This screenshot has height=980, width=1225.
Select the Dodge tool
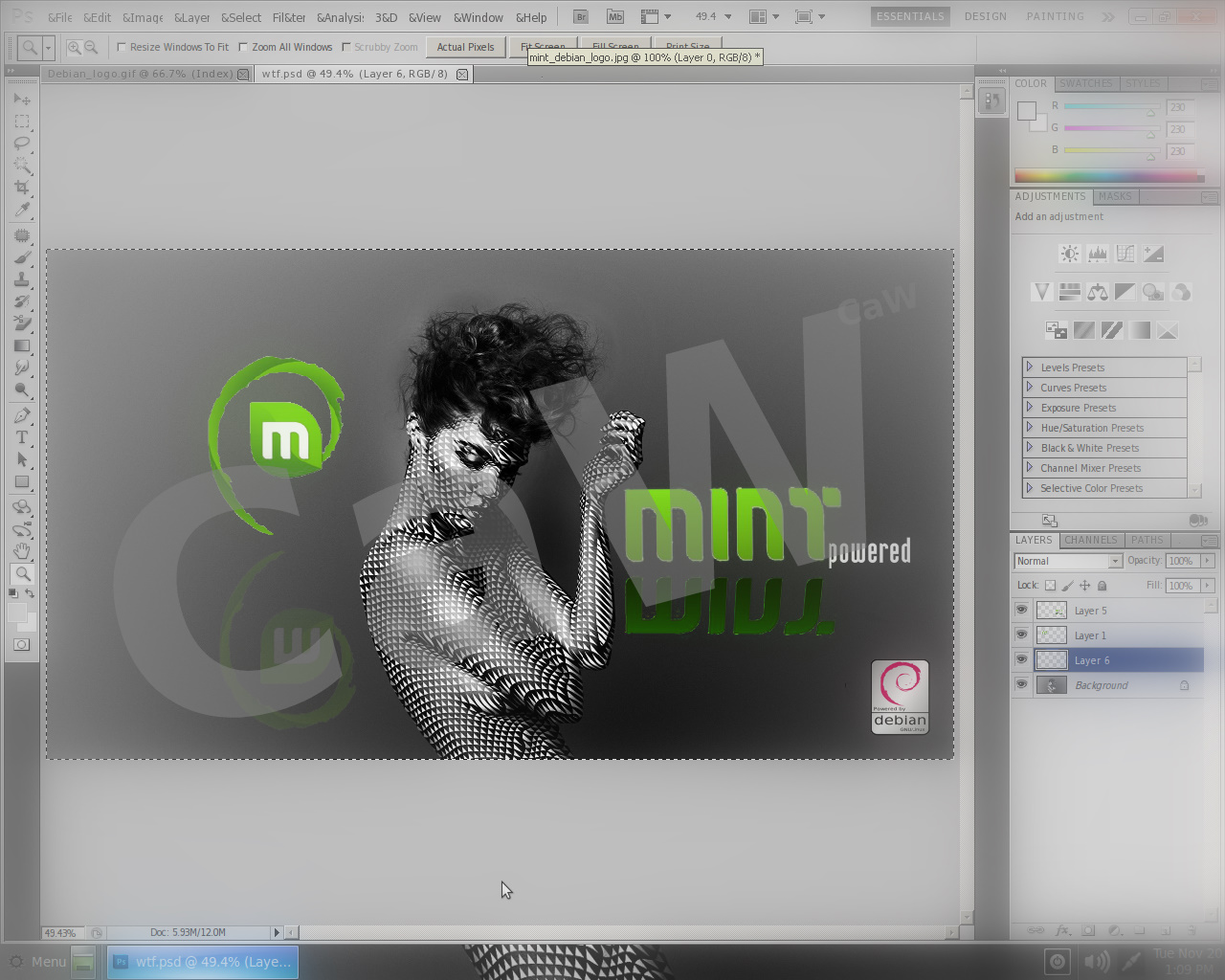(x=22, y=390)
